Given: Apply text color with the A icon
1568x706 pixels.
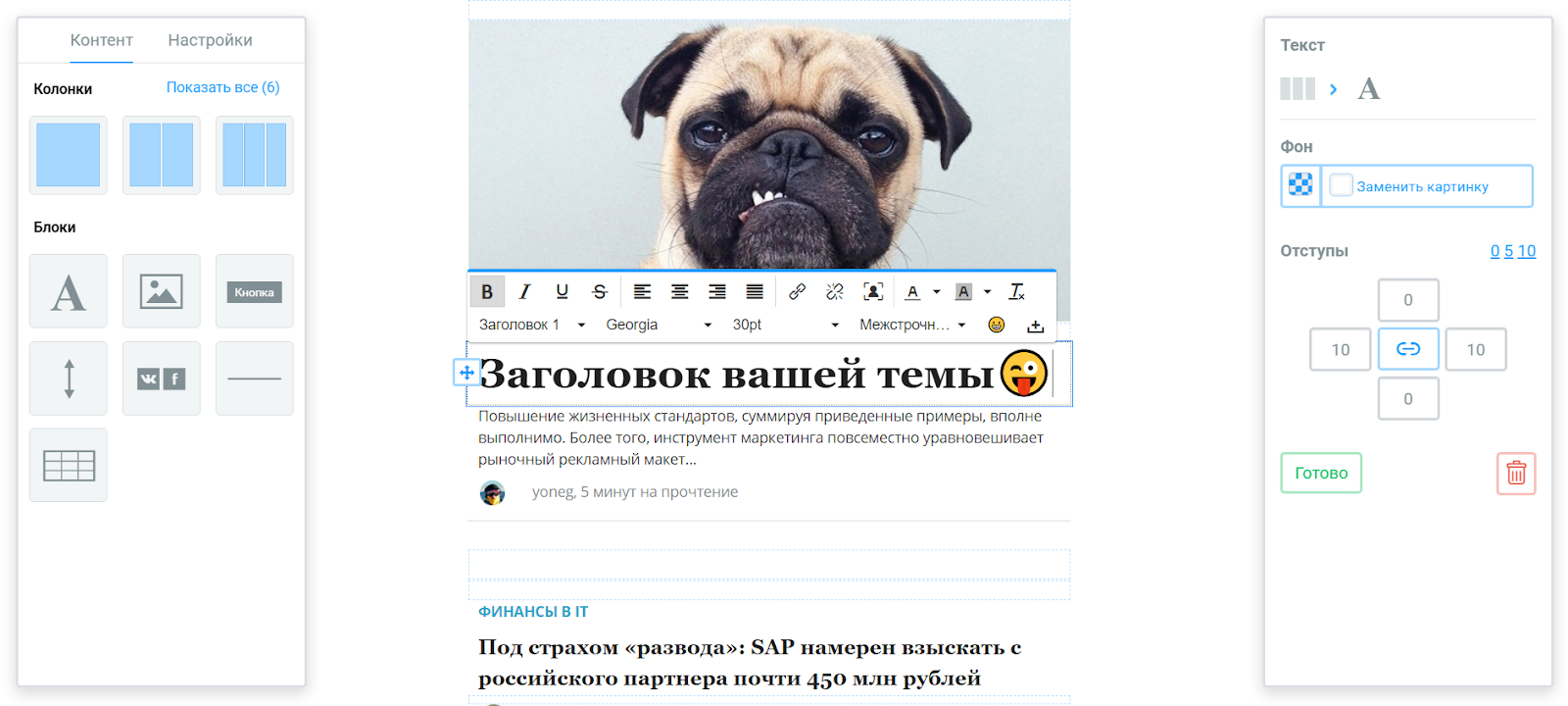Looking at the screenshot, I should (x=912, y=292).
